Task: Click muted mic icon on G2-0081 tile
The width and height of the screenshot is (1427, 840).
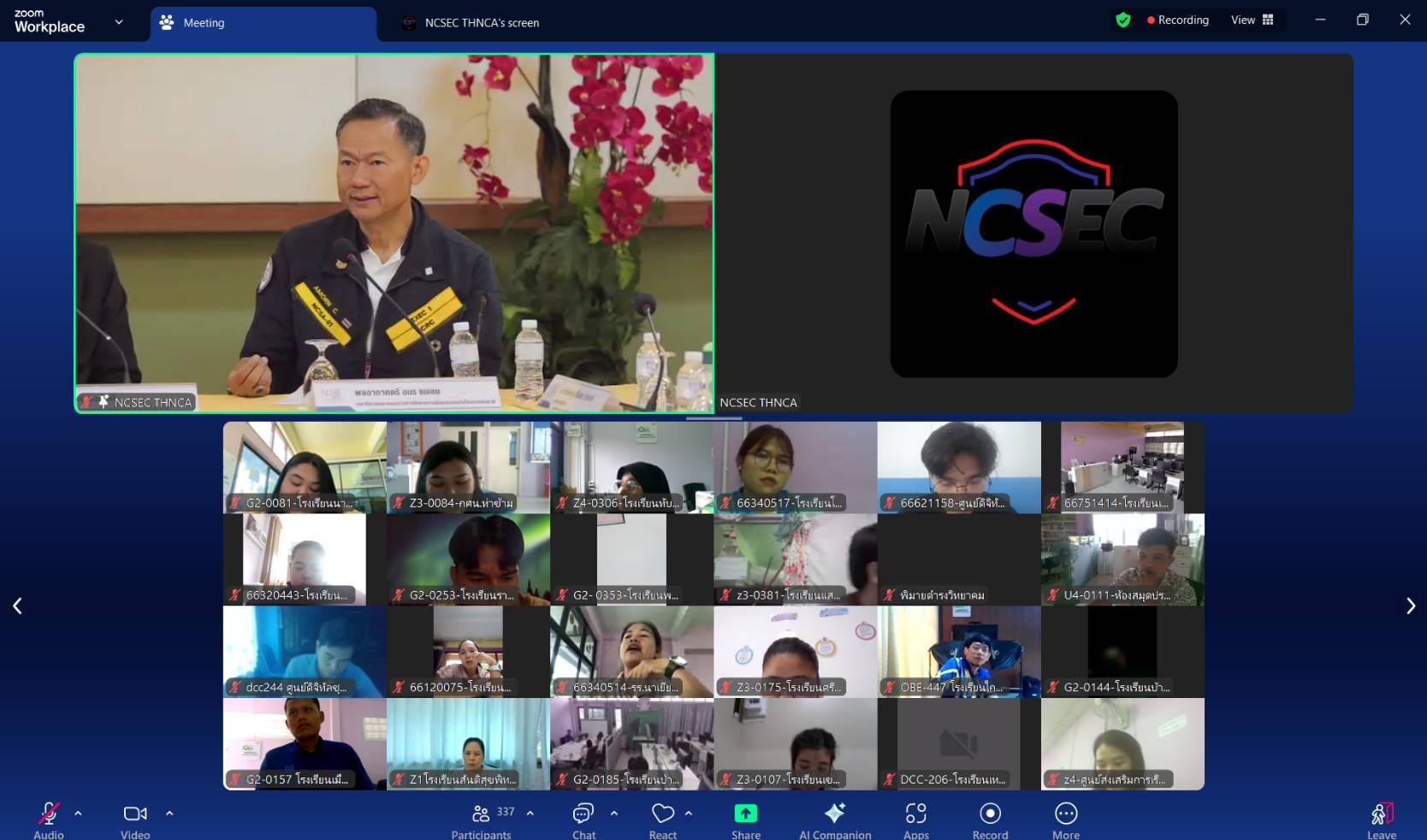Action: click(x=235, y=503)
